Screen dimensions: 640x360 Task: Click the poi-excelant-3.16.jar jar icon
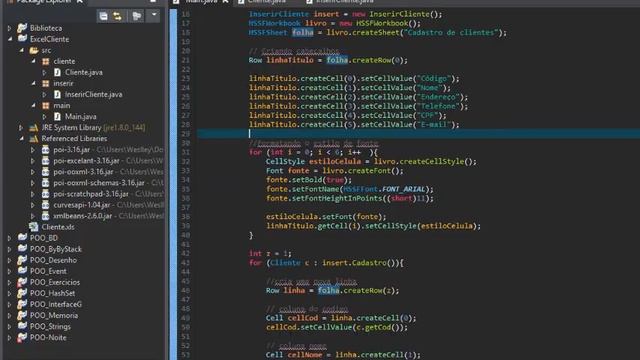coord(45,161)
